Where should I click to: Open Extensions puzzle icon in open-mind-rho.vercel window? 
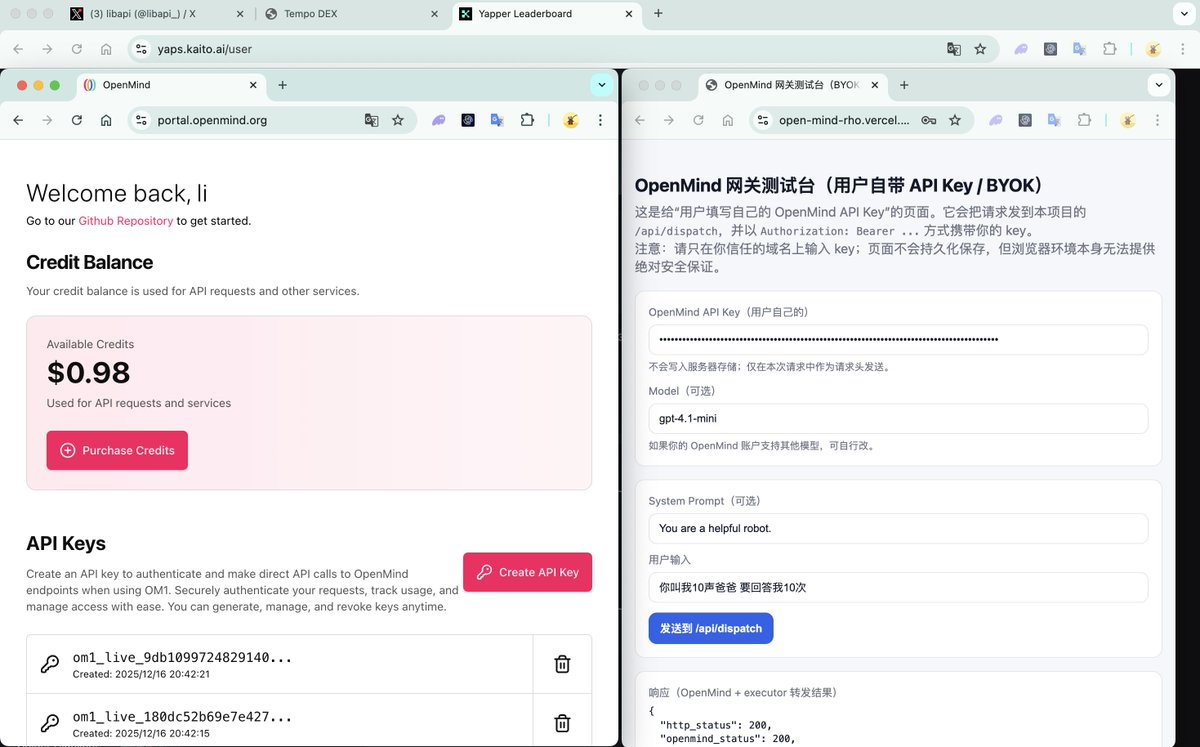(x=1084, y=120)
